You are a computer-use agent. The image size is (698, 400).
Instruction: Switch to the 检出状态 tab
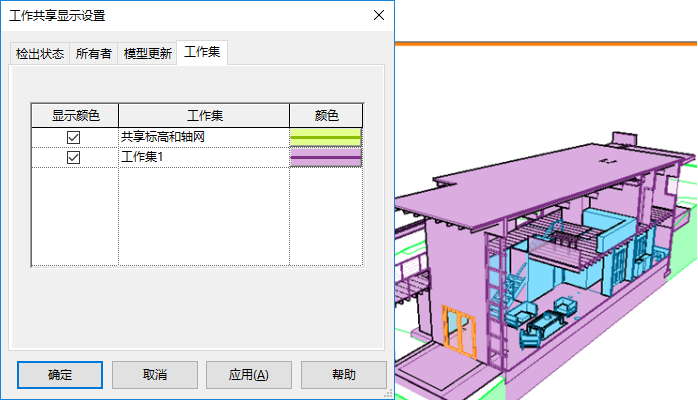pos(40,54)
